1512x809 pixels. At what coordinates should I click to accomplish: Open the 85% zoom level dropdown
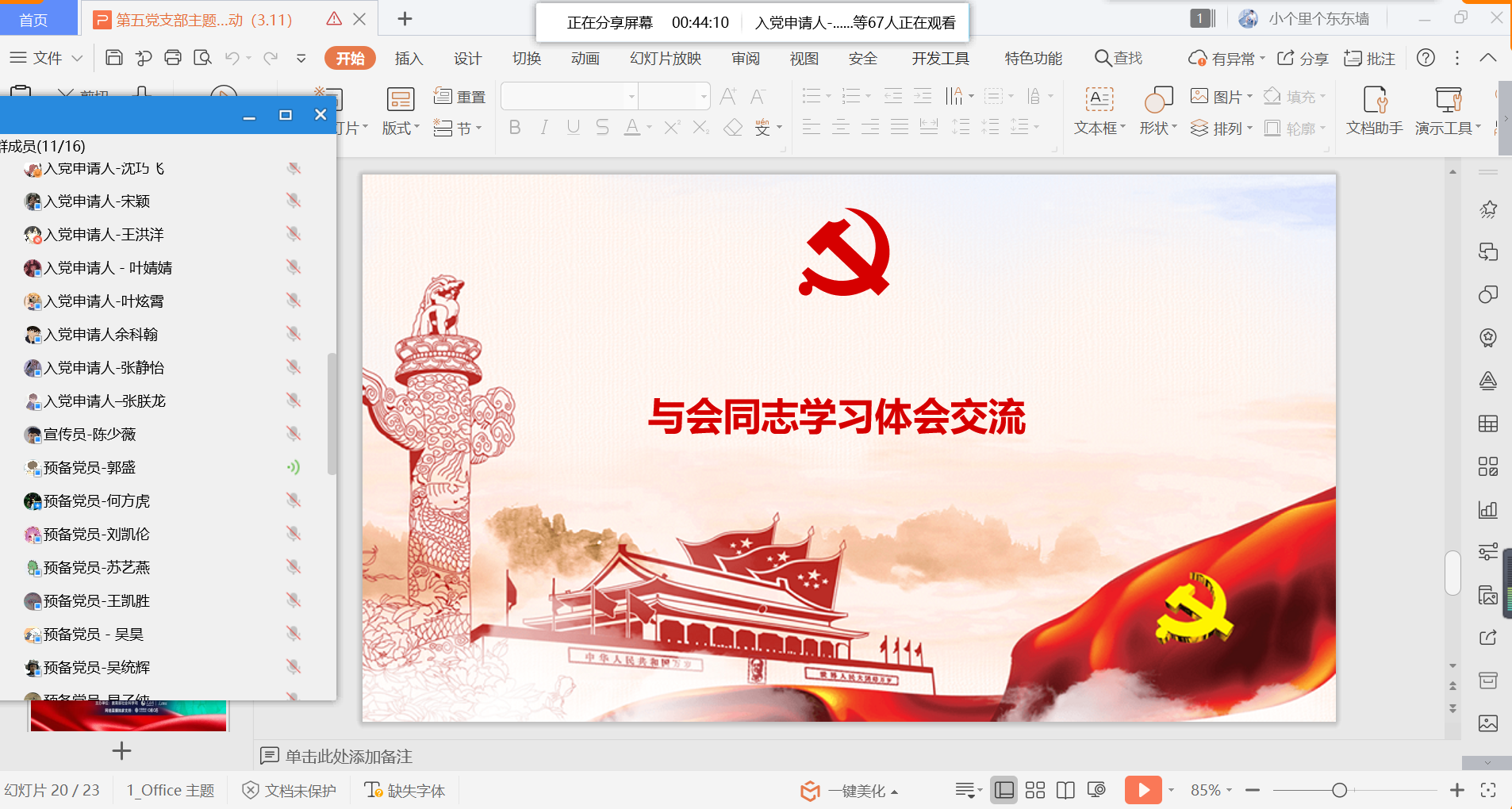pyautogui.click(x=1229, y=790)
